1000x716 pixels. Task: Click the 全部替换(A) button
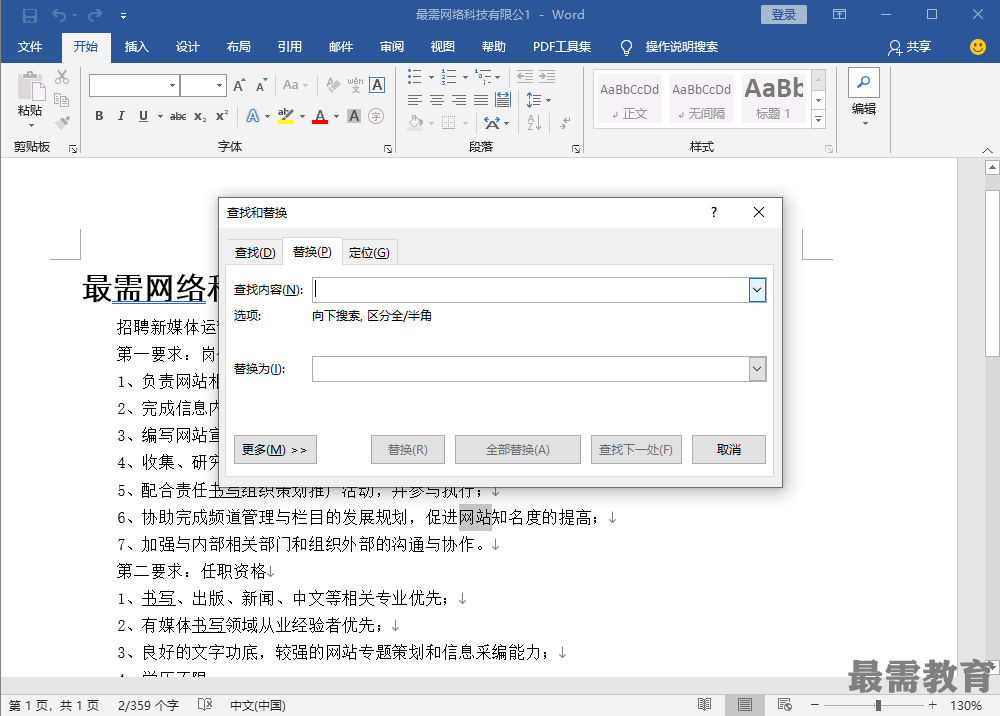click(517, 449)
